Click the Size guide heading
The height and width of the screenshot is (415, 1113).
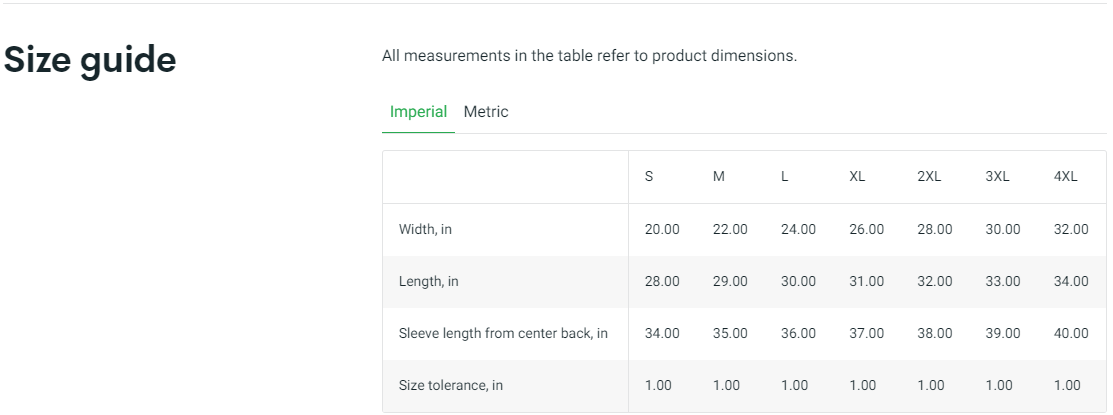90,60
